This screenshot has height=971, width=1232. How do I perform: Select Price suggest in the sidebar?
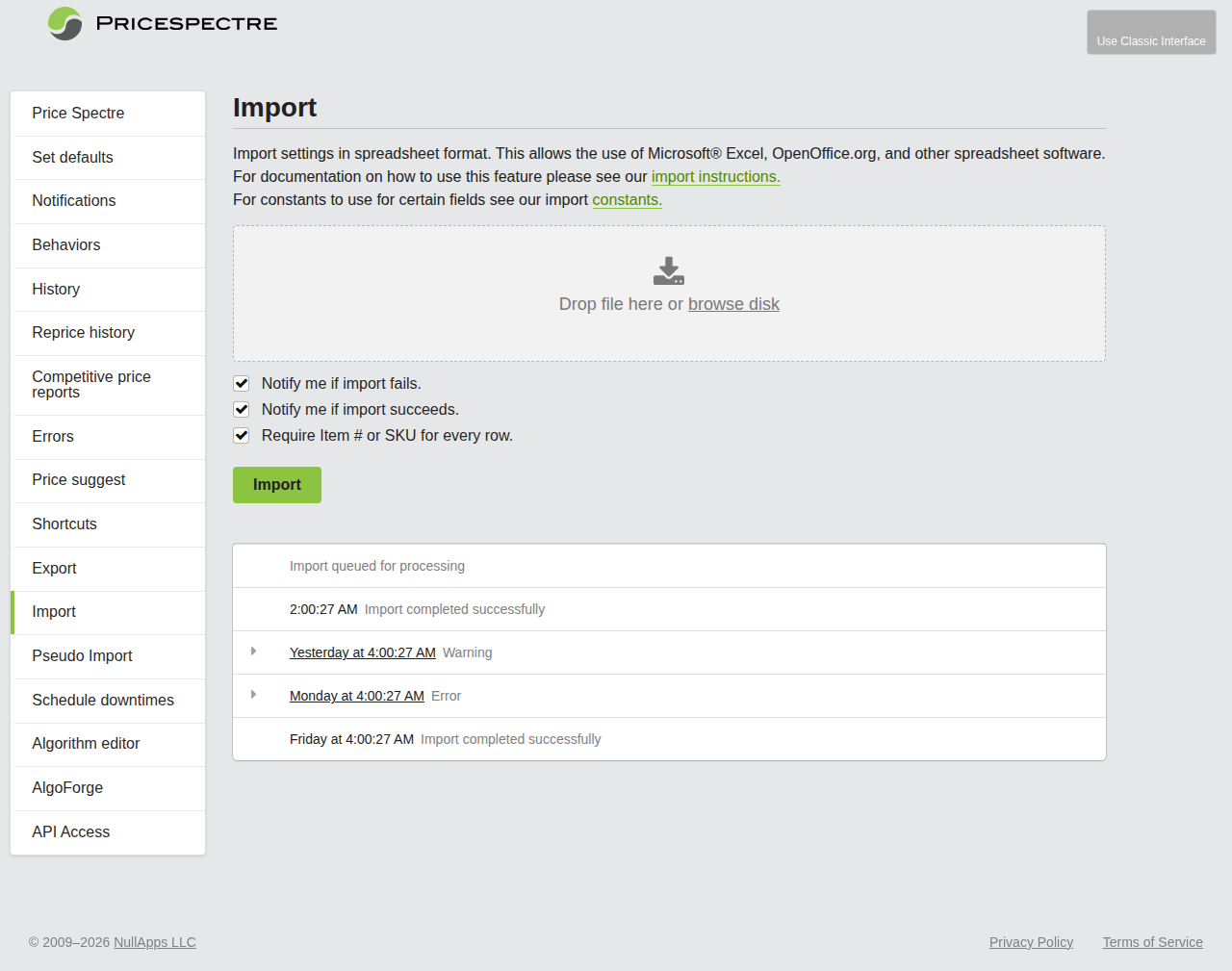point(78,480)
